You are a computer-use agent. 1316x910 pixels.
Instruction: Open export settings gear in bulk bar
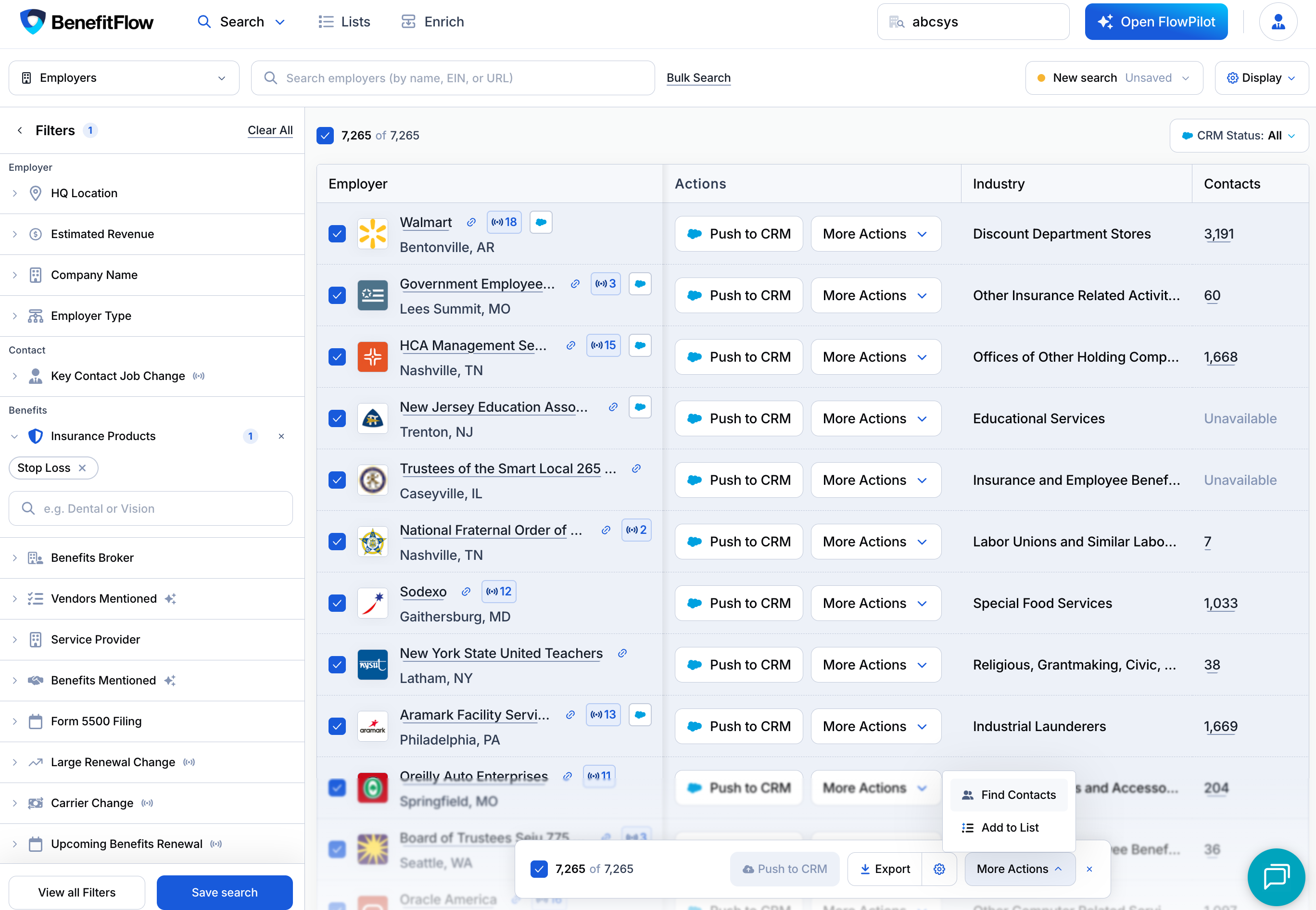click(939, 868)
